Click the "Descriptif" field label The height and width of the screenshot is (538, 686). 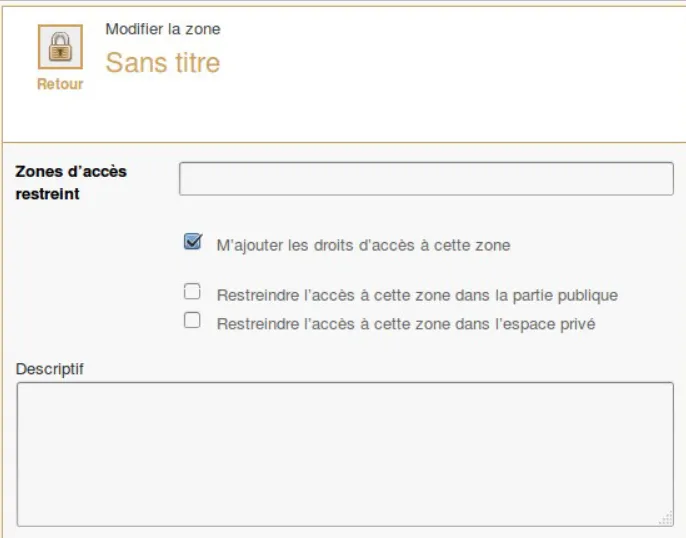[x=50, y=369]
